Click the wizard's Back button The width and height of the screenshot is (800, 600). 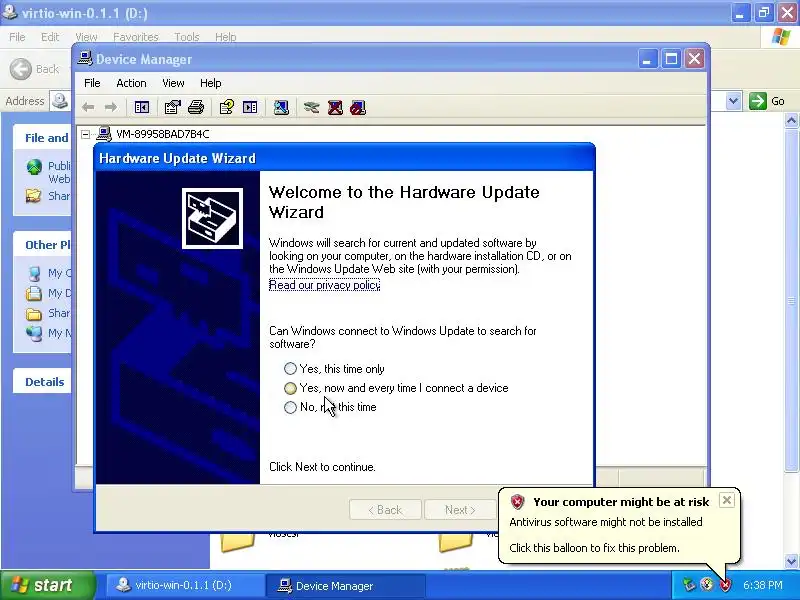click(385, 510)
